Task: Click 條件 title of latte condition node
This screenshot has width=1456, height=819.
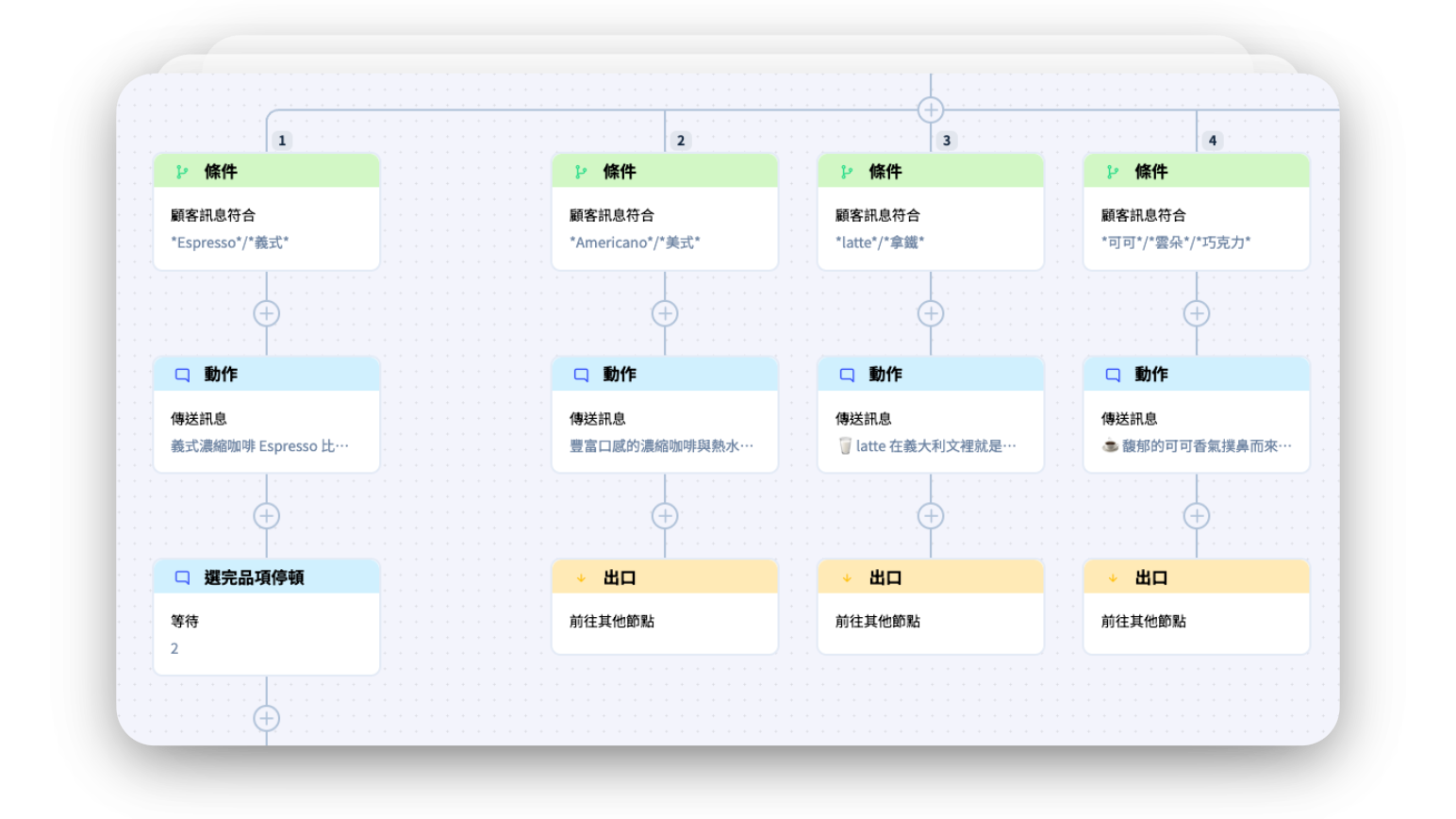Action: pos(885,172)
